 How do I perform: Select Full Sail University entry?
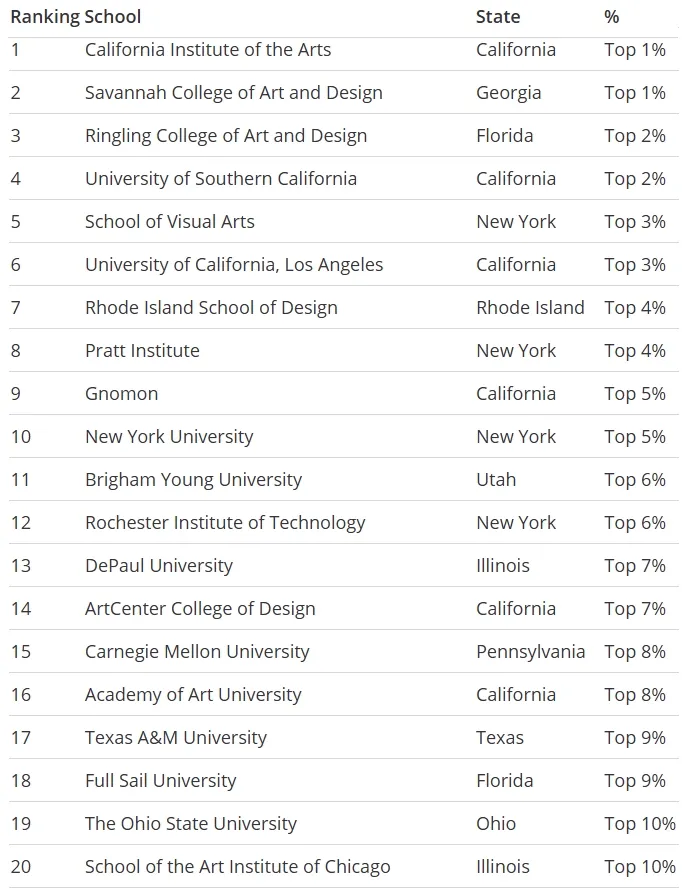pos(160,780)
